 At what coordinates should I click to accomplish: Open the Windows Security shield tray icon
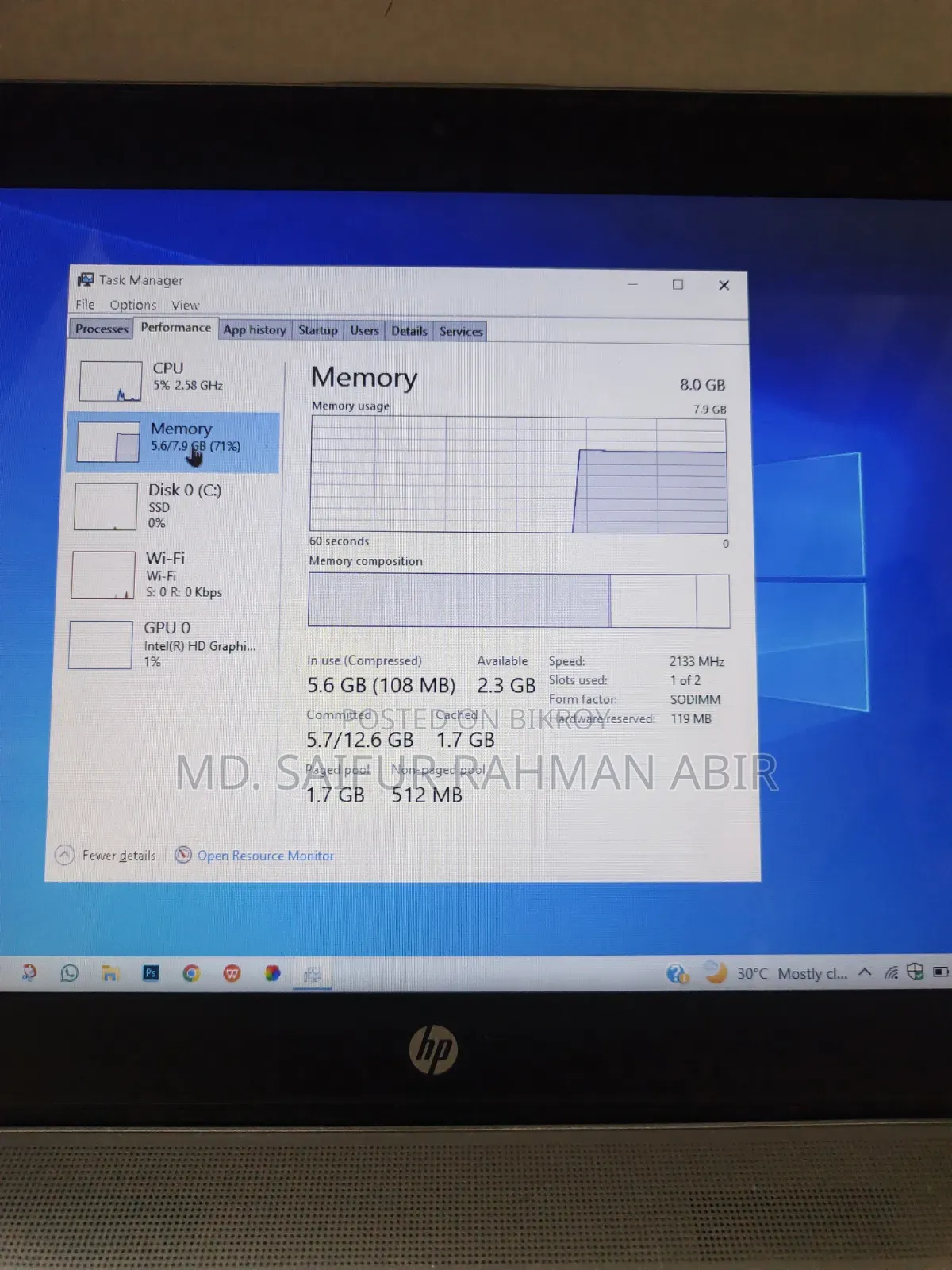916,972
